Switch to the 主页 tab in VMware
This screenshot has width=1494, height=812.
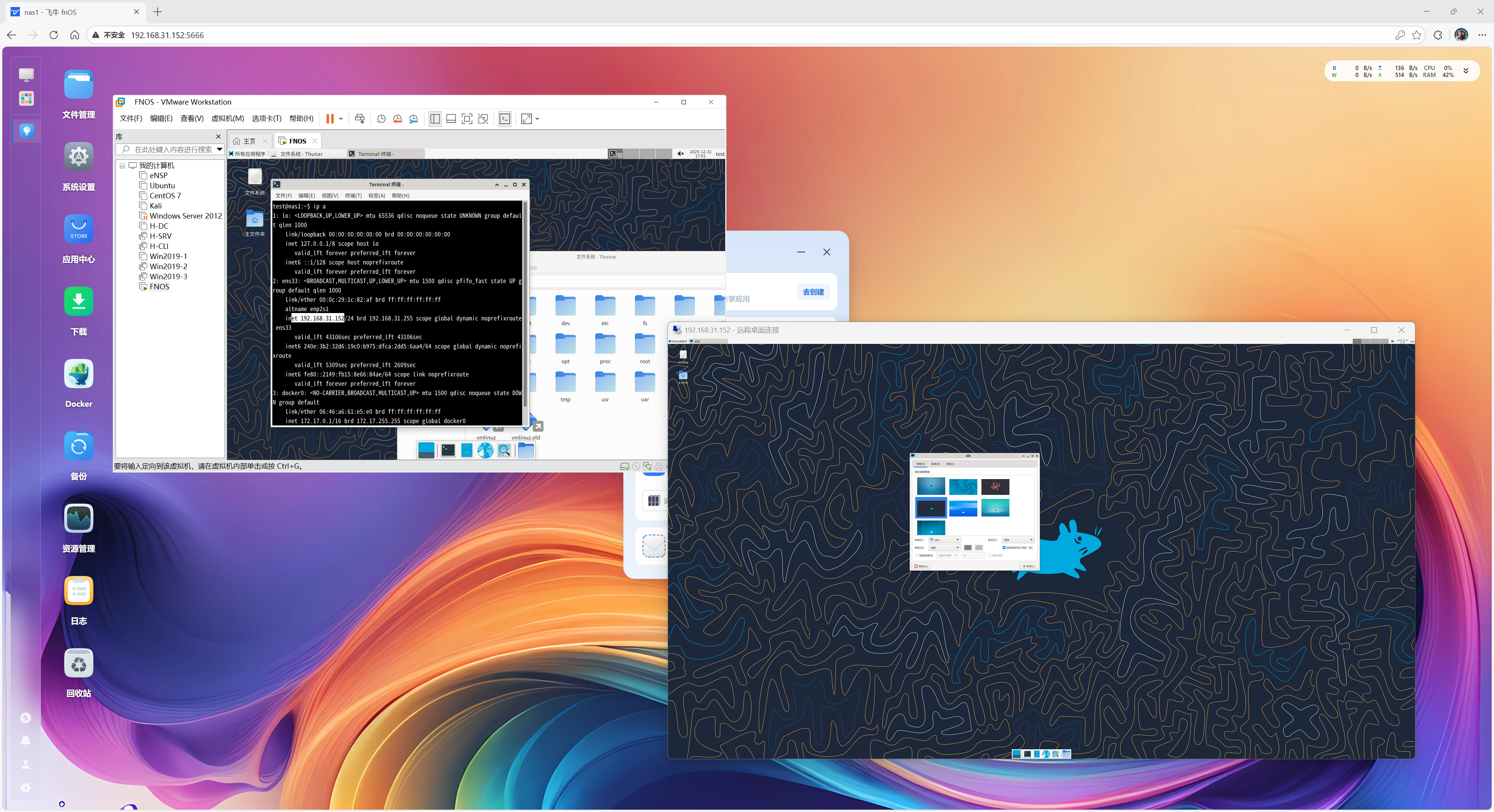tap(249, 141)
